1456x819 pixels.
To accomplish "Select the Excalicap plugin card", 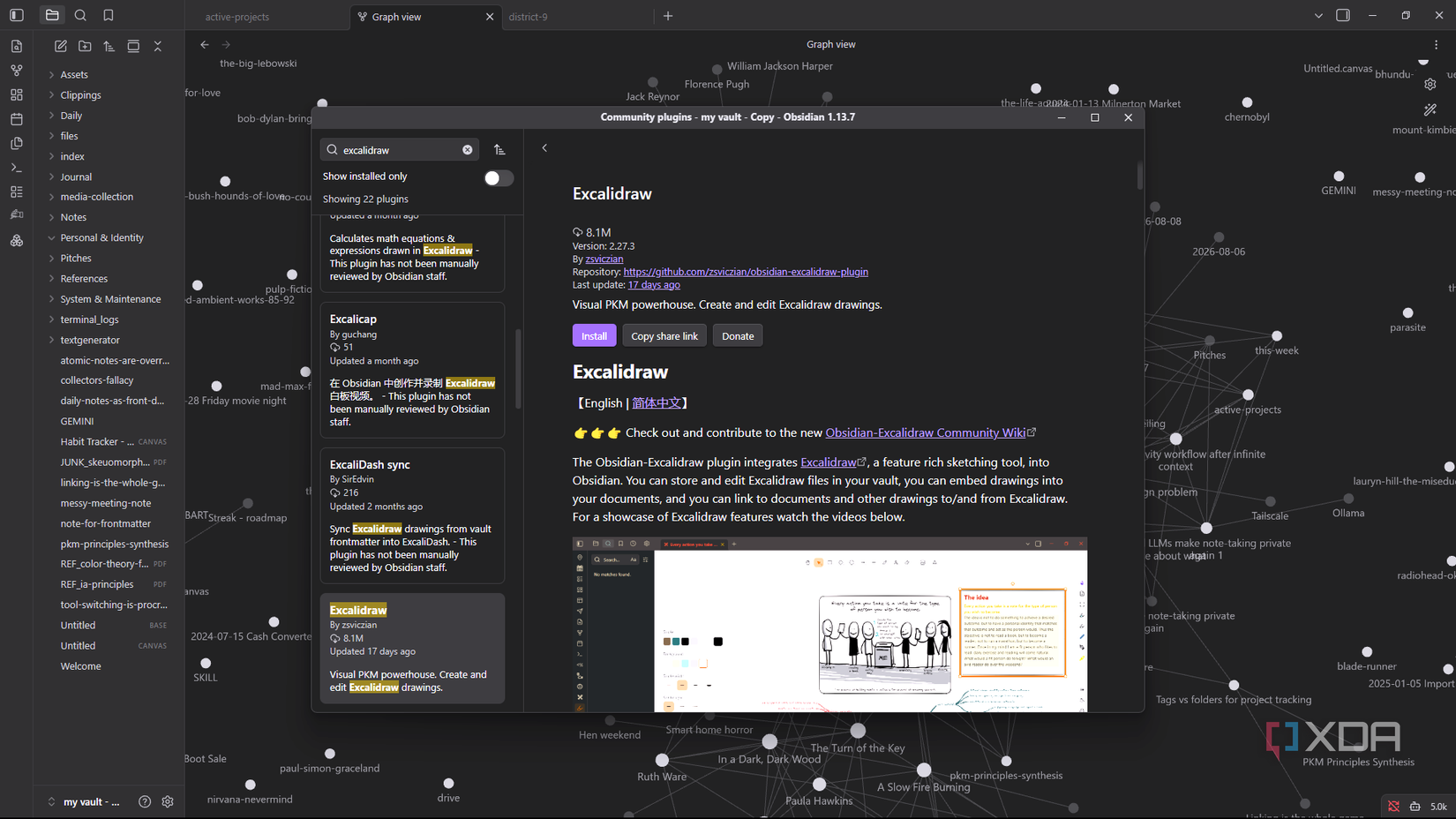I will [x=412, y=370].
